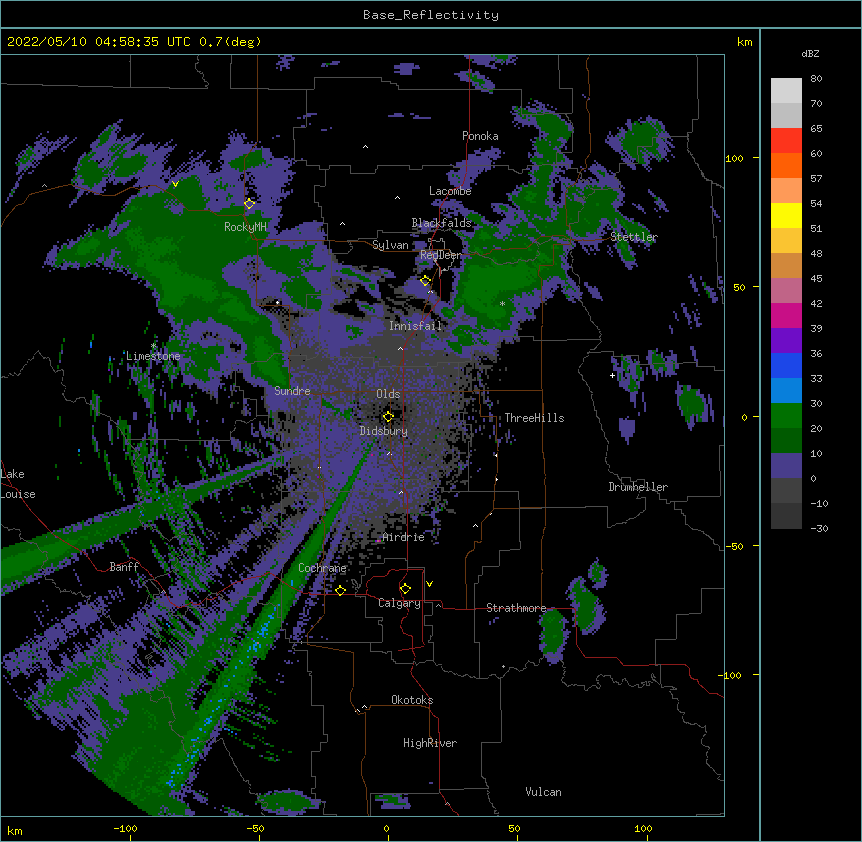
Task: Click the Calgary city label
Action: pyautogui.click(x=399, y=603)
